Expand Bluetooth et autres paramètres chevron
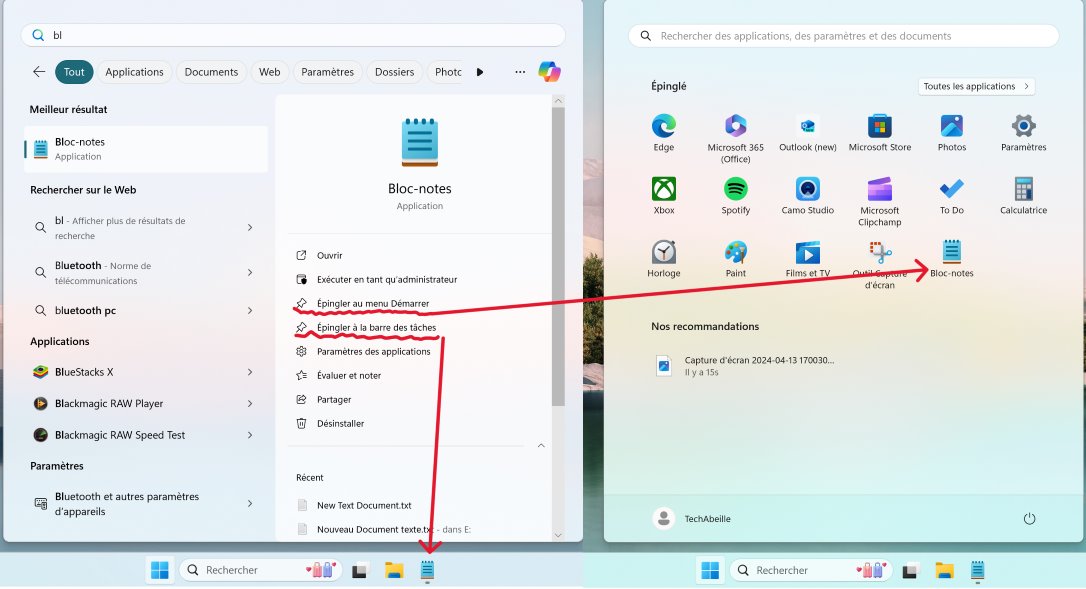Screen dimensions: 1086x589 coord(250,504)
